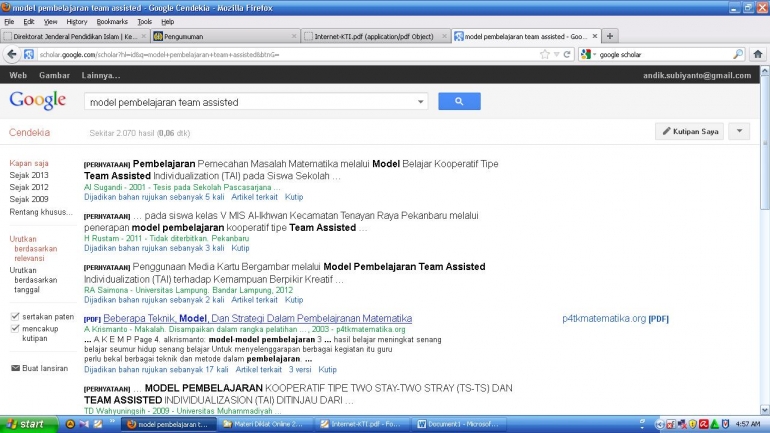
Task: Expand the search box advanced options arrow
Action: (421, 102)
